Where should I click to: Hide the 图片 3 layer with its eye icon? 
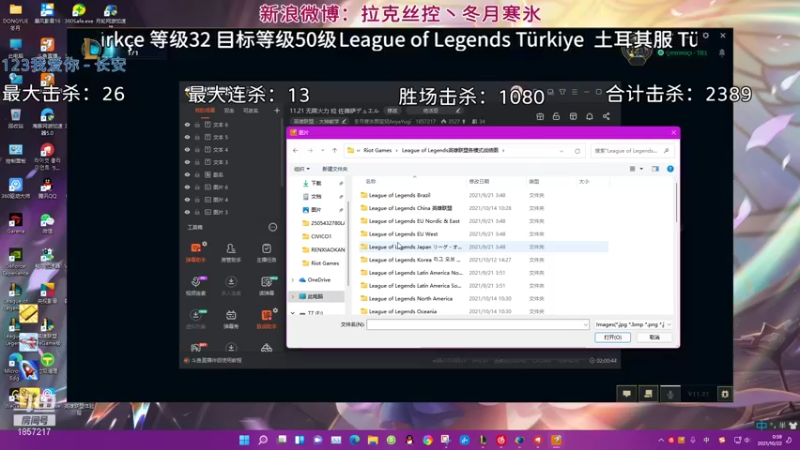tap(187, 212)
